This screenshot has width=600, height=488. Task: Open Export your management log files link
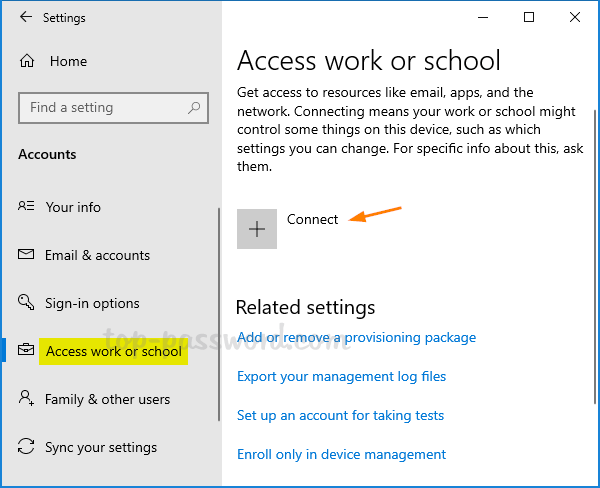(x=341, y=376)
